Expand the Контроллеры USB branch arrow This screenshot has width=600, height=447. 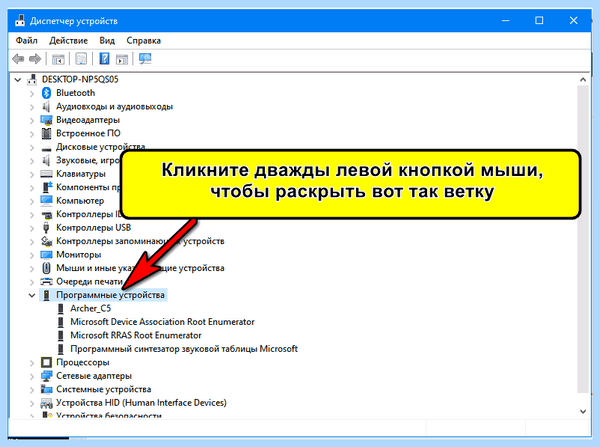point(32,228)
